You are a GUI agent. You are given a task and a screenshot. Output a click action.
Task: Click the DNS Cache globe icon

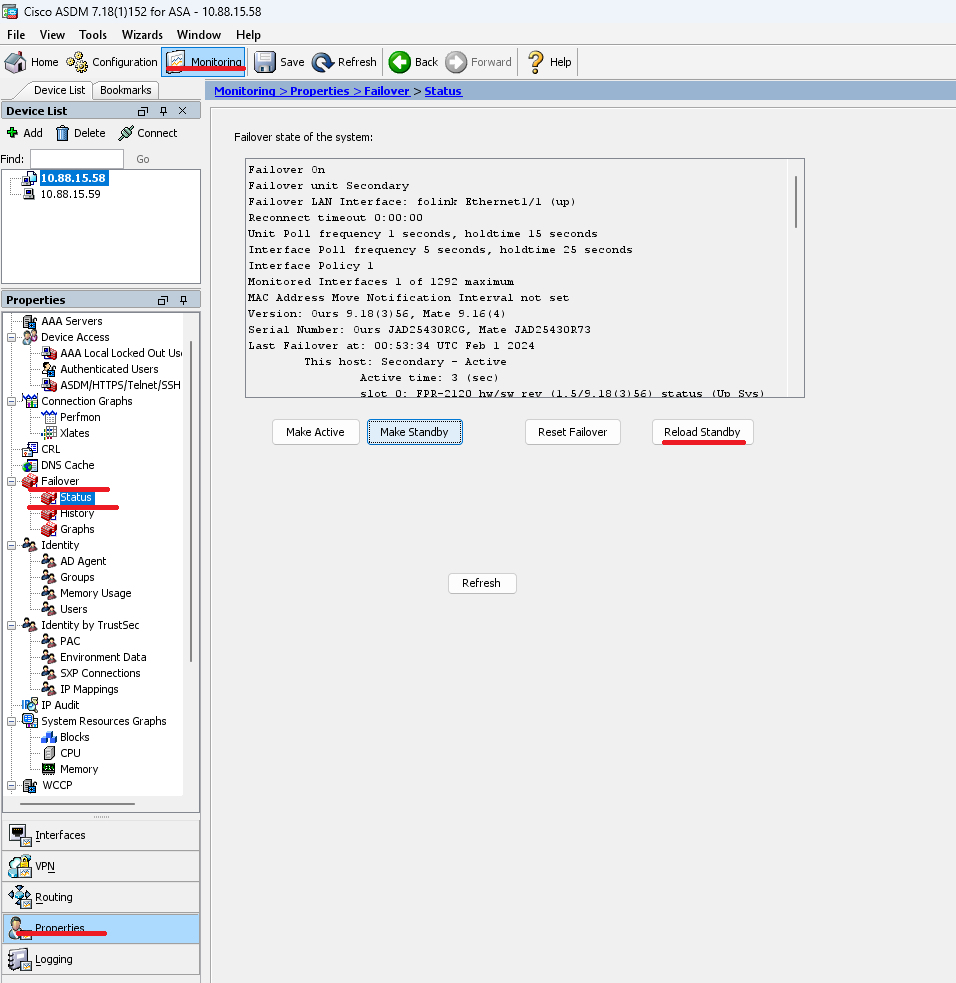(x=29, y=465)
